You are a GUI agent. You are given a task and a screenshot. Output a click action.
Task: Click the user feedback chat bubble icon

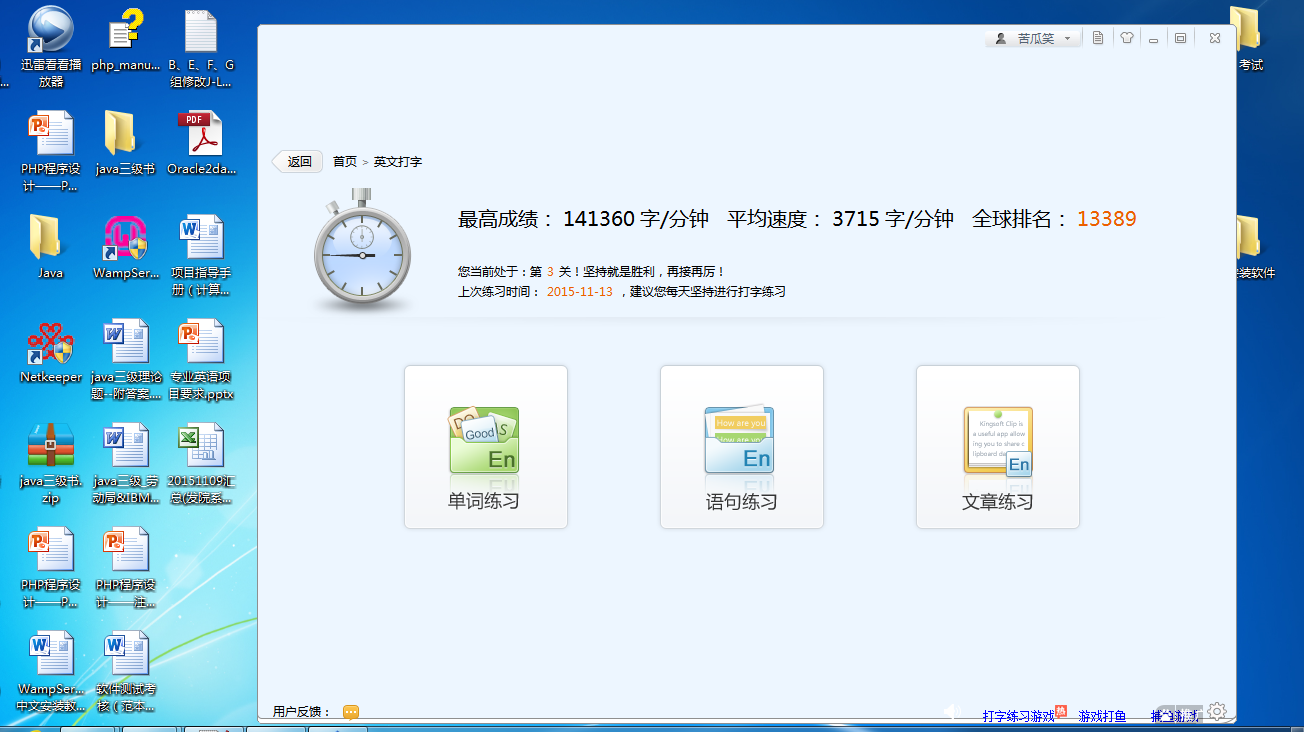tap(351, 712)
